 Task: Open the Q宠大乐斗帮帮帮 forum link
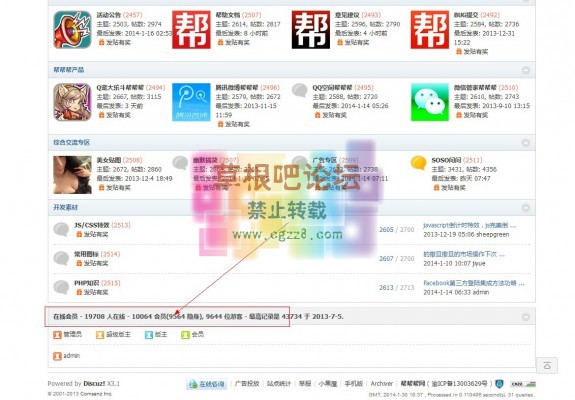coord(120,88)
